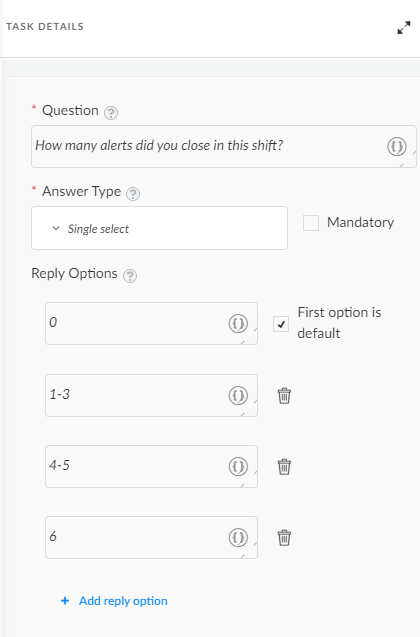Enable the Mandatory checkbox

tap(311, 223)
